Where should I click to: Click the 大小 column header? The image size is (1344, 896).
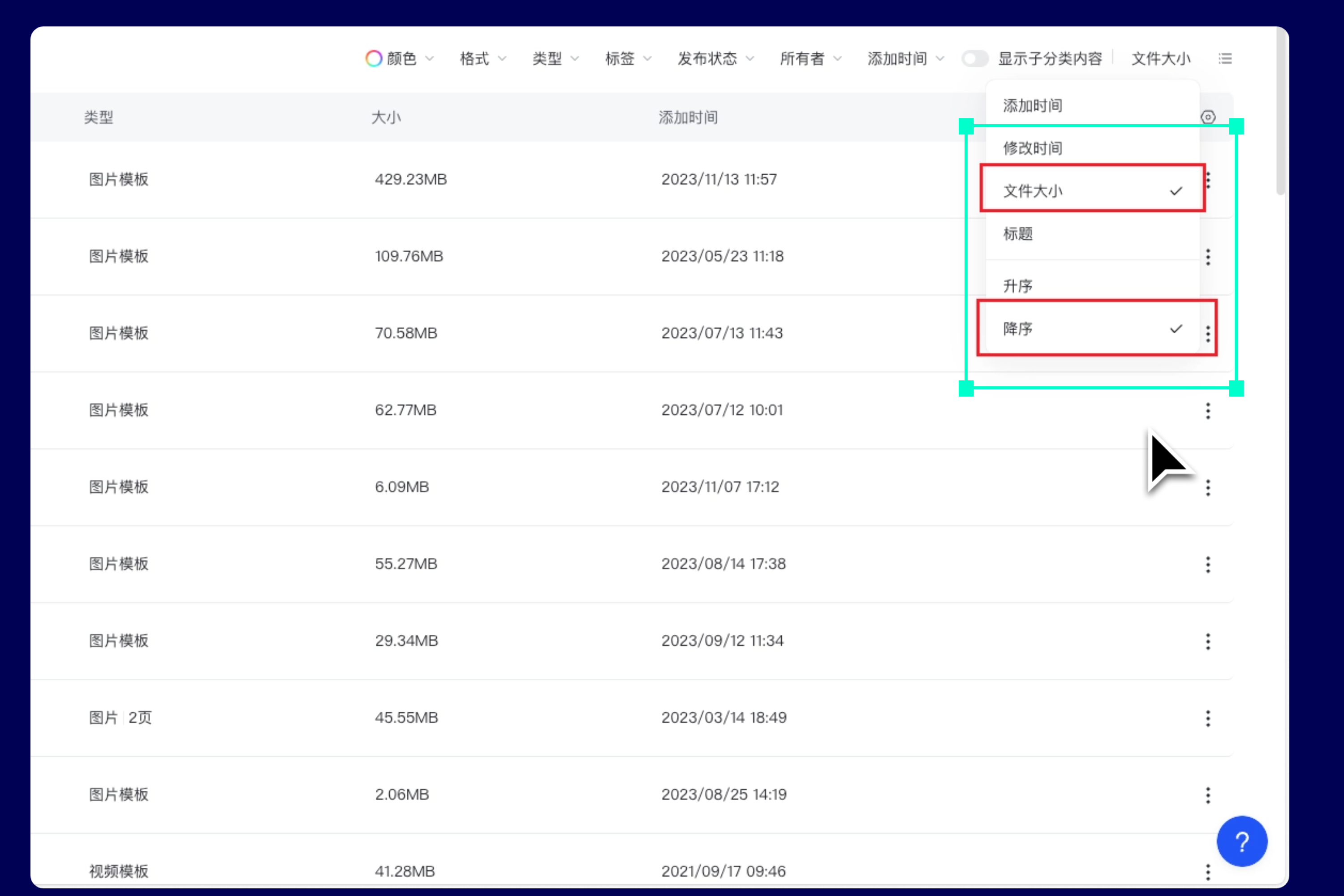[x=386, y=117]
